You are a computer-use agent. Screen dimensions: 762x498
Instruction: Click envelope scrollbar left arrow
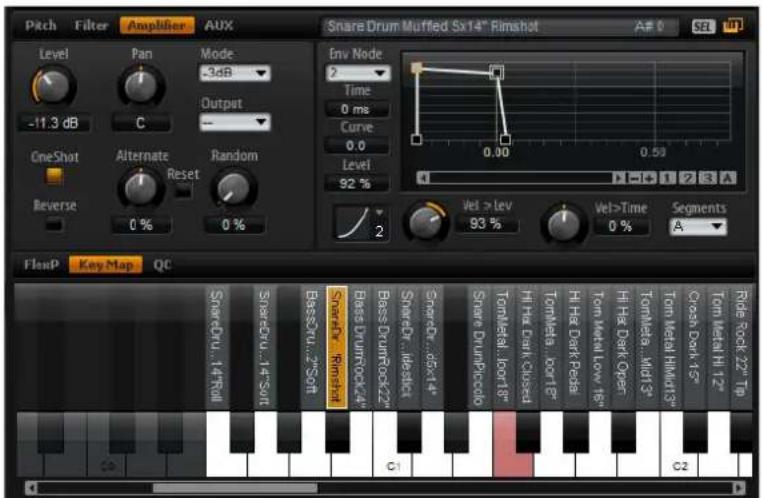coord(423,178)
